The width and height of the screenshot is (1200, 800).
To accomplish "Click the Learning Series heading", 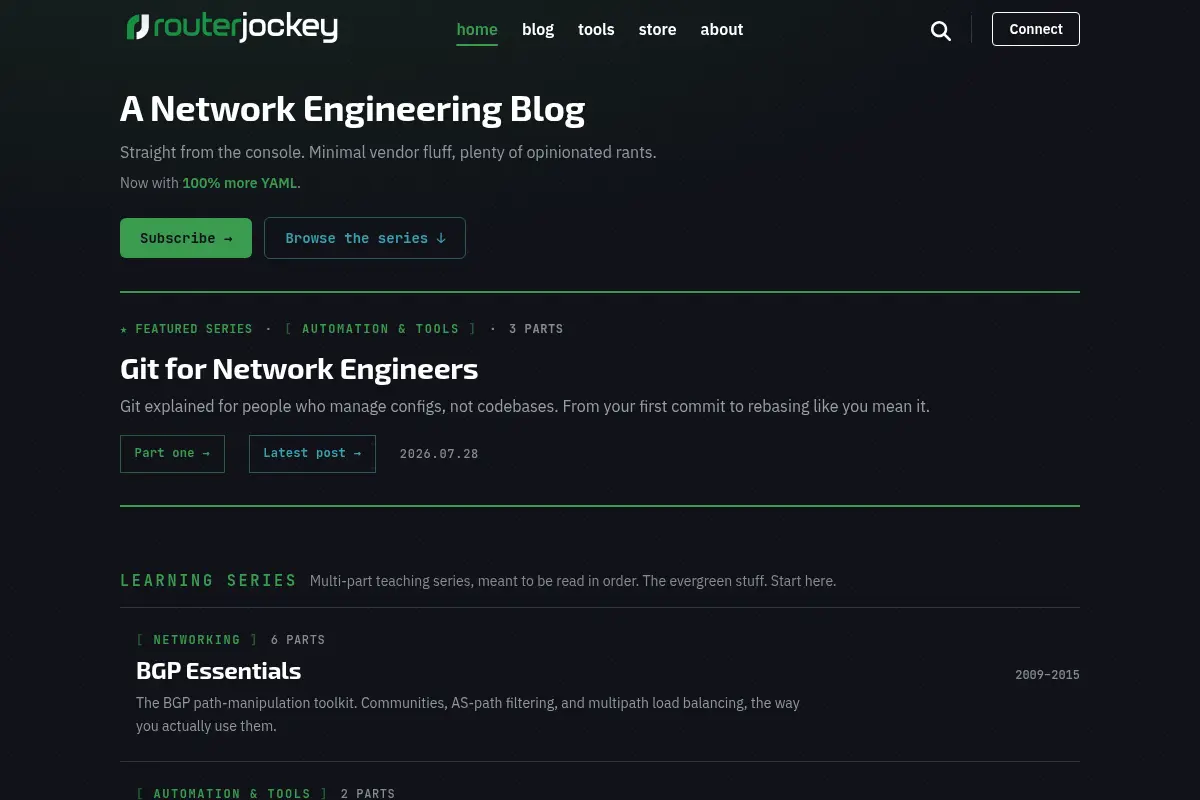I will click(x=209, y=580).
